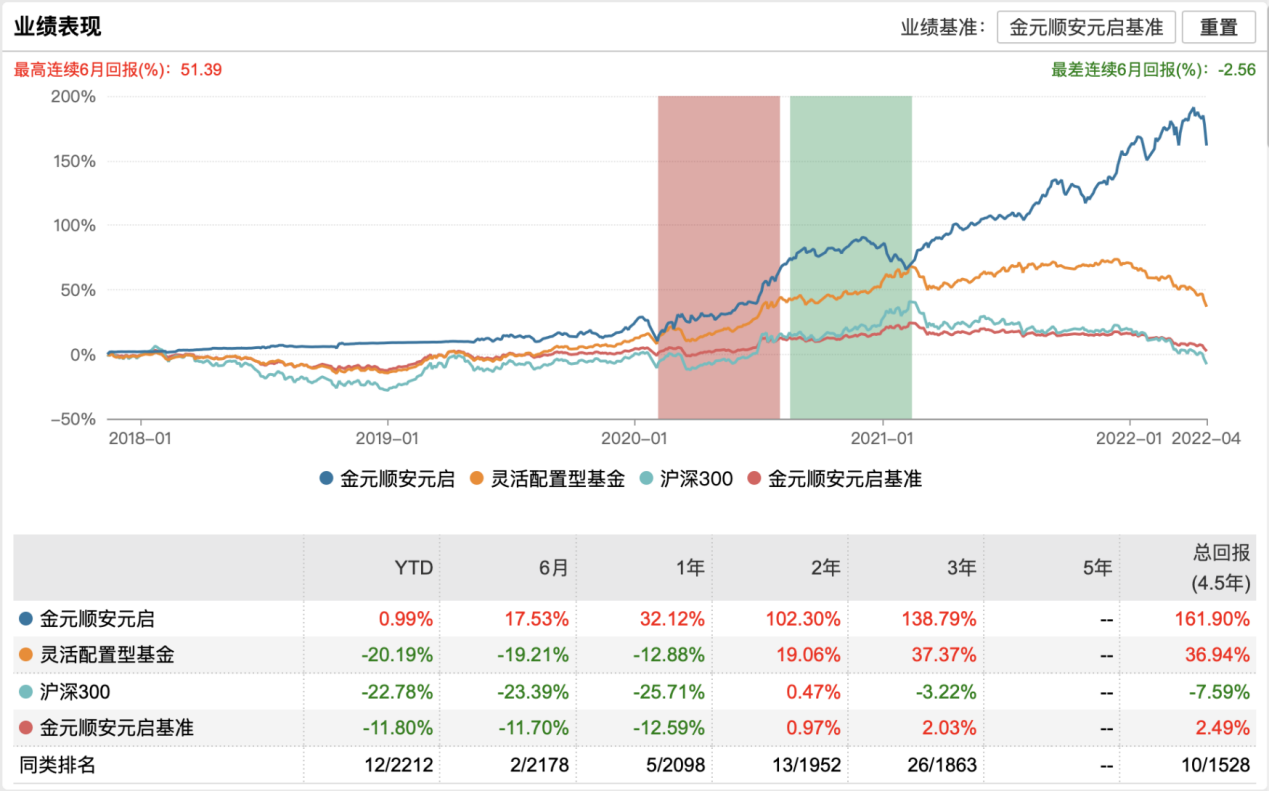This screenshot has width=1269, height=791.
Task: Select the YTD column header
Action: click(x=414, y=568)
